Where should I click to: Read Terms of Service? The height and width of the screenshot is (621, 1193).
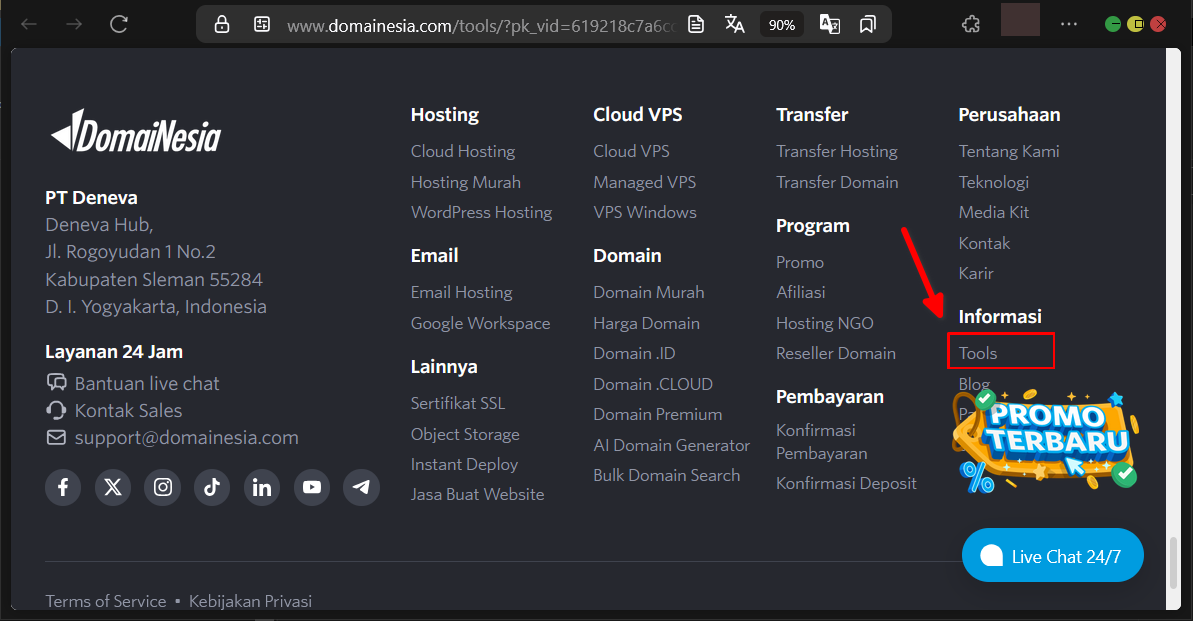106,601
